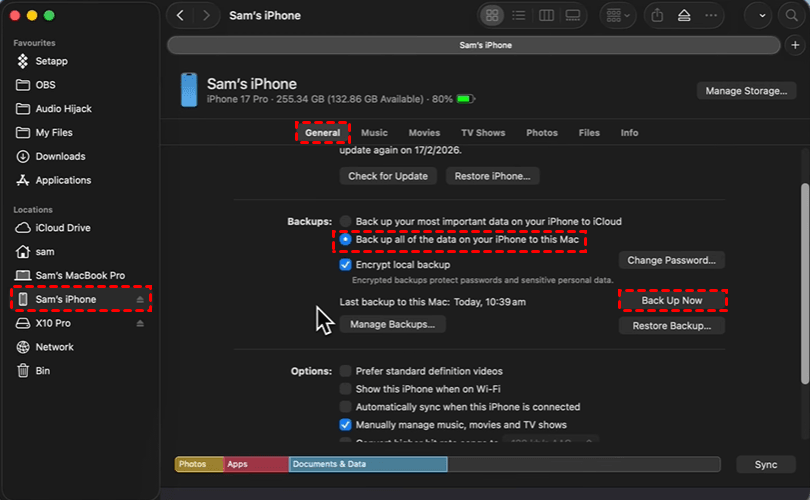Switch Finder to column view
The image size is (810, 500).
546,15
